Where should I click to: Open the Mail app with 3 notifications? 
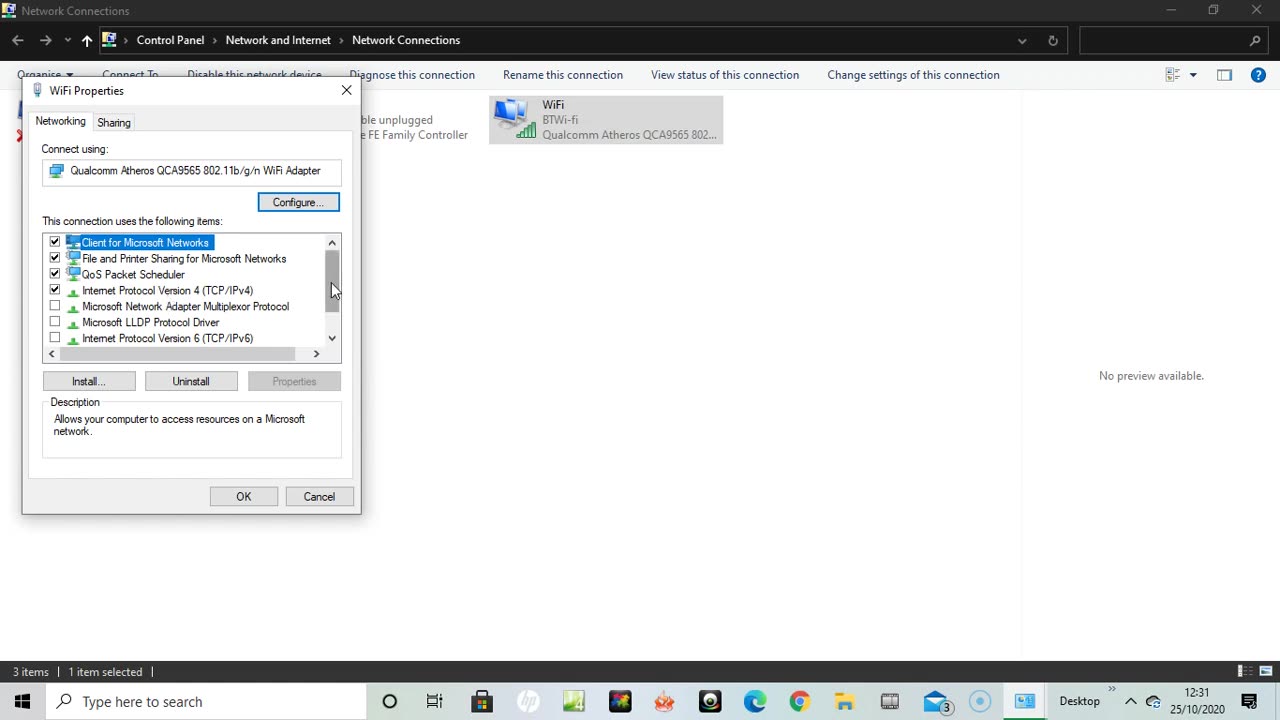[x=936, y=701]
